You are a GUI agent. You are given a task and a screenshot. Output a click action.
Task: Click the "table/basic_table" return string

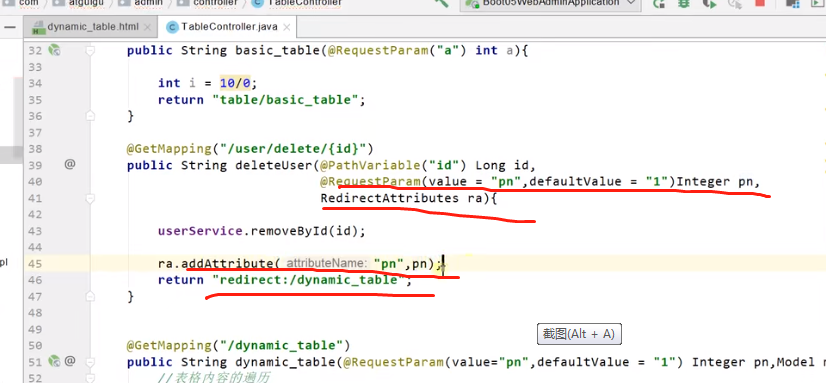[x=285, y=100]
